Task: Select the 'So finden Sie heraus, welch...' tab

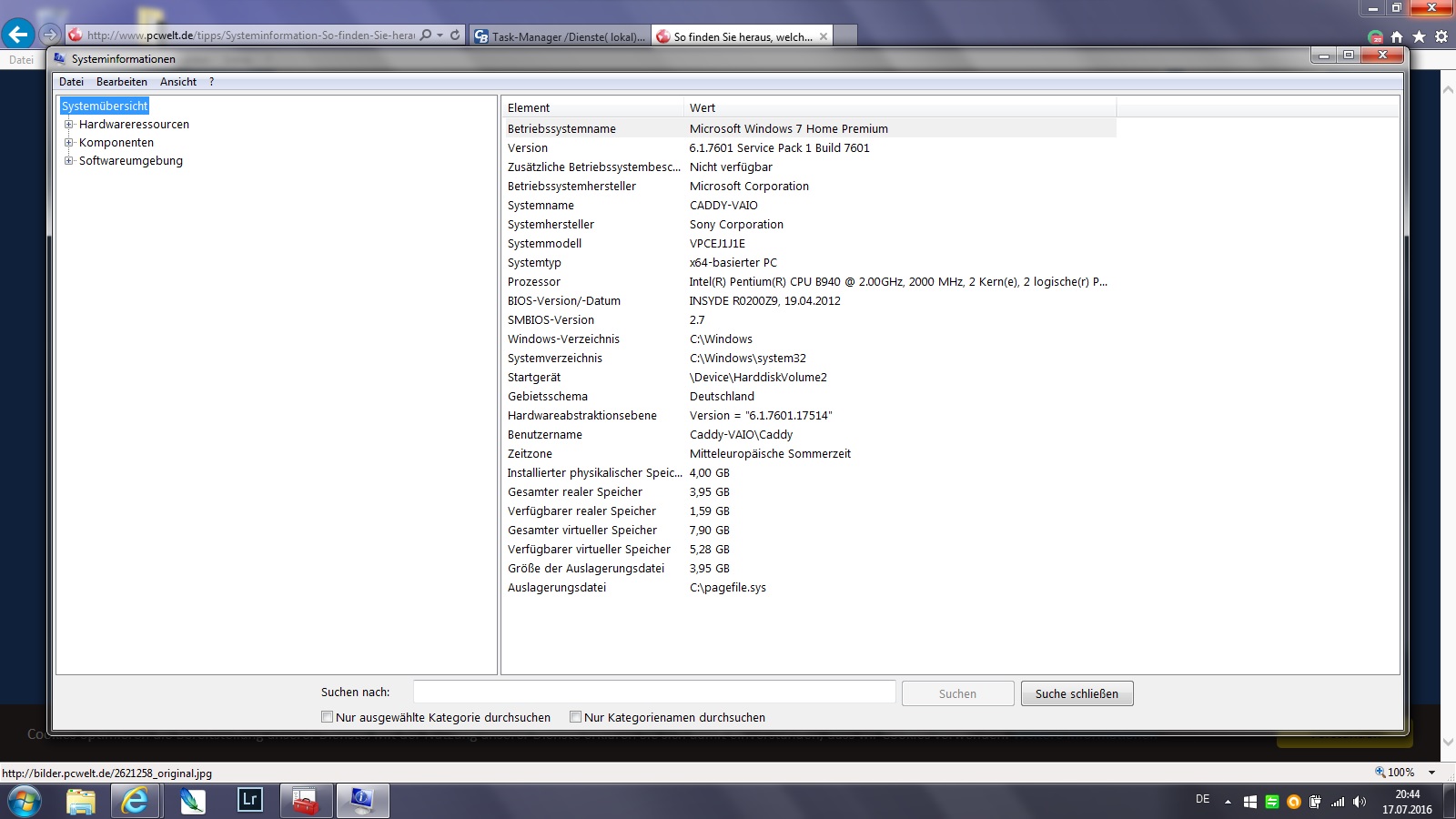Action: [x=743, y=36]
